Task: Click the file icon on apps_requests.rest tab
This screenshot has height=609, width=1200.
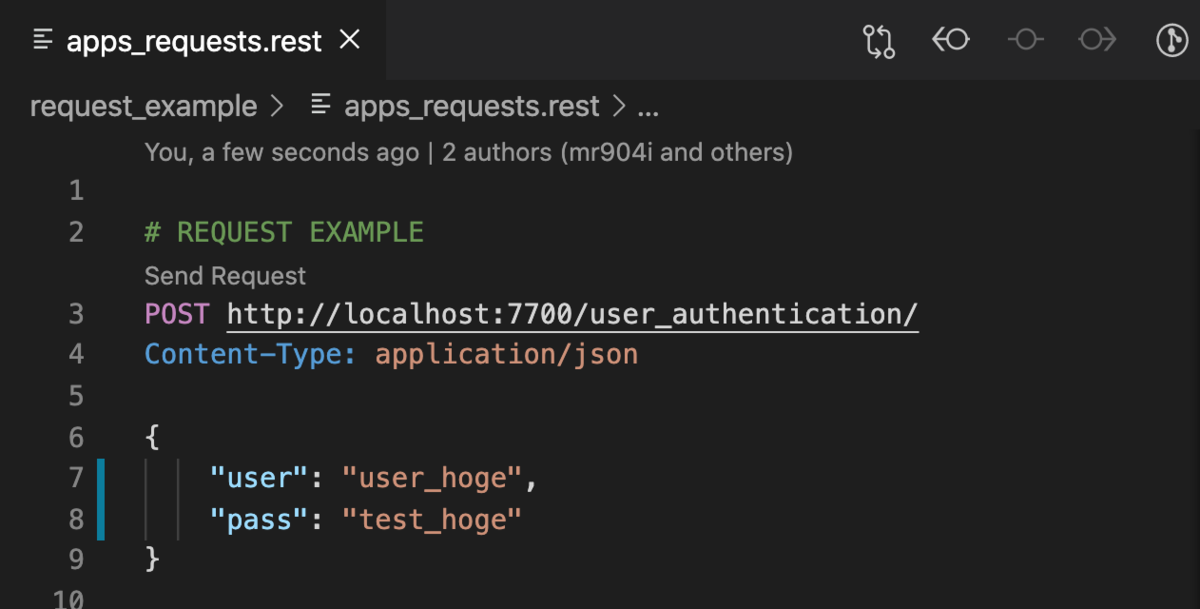Action: [x=42, y=40]
